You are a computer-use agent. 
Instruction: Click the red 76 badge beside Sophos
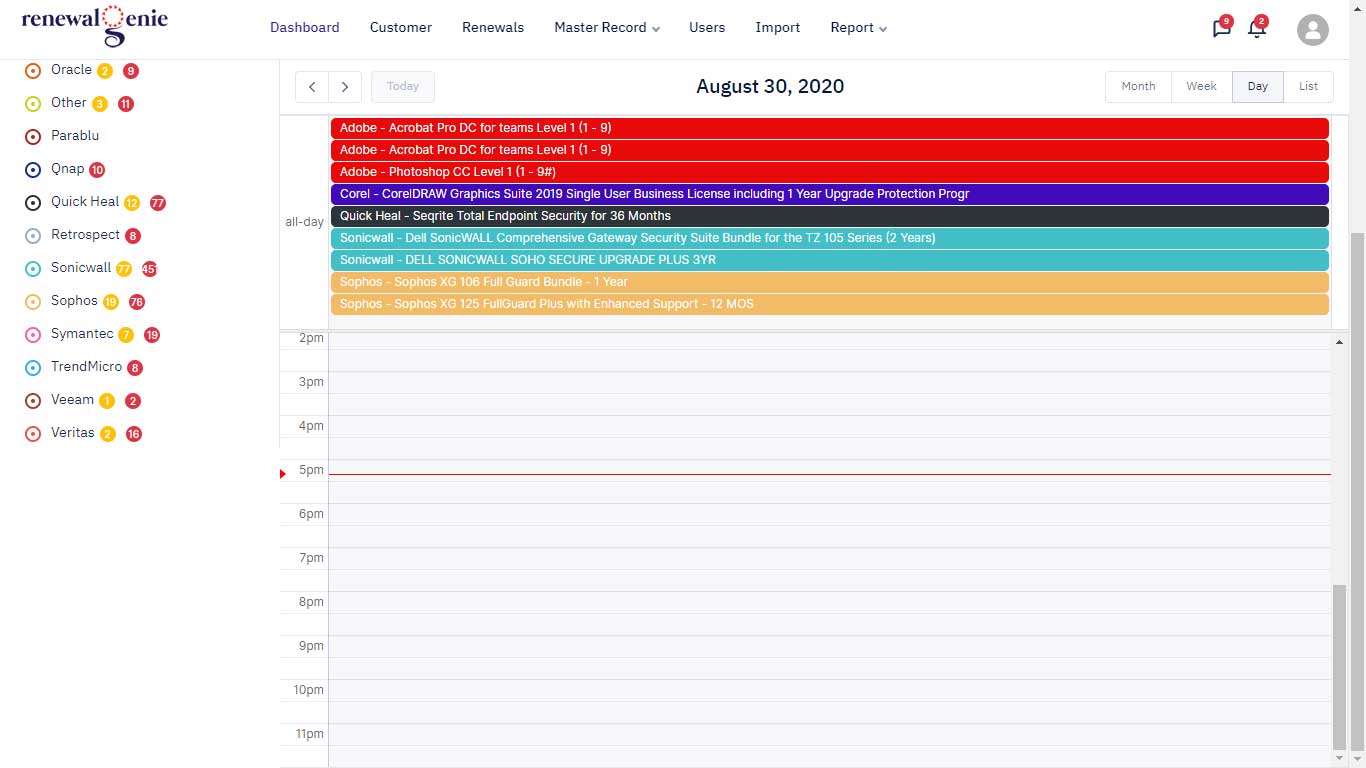[x=137, y=302]
